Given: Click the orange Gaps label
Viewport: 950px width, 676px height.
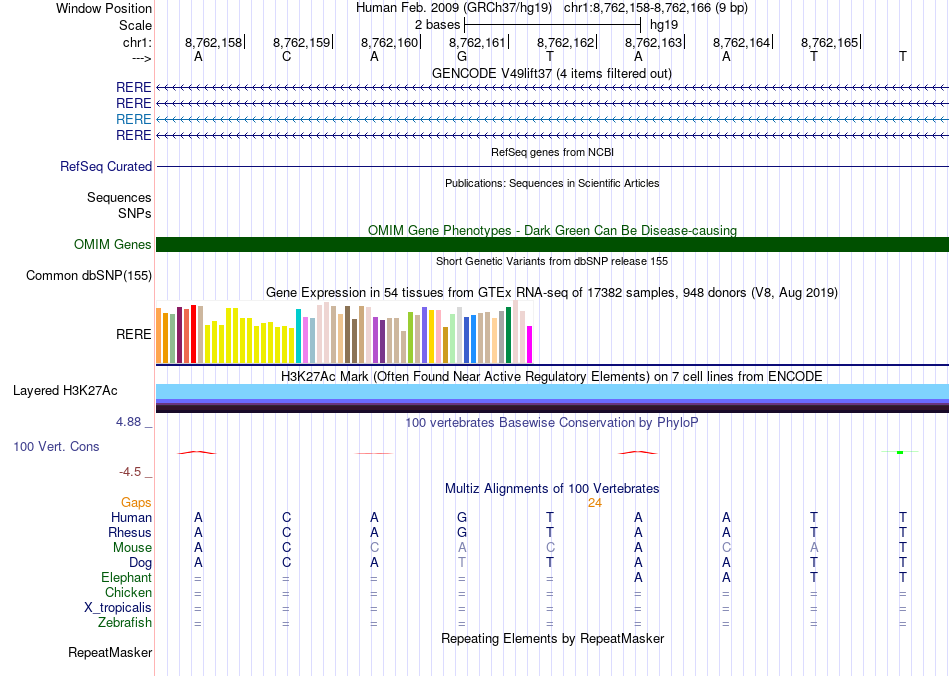Looking at the screenshot, I should 136,503.
